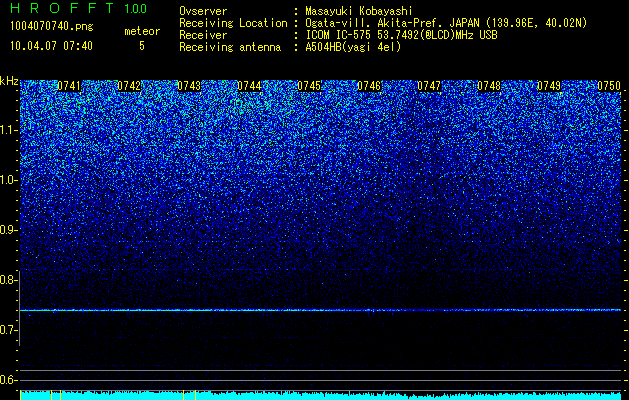Click the 0748 time marker
The image size is (629, 400).
tap(489, 86)
